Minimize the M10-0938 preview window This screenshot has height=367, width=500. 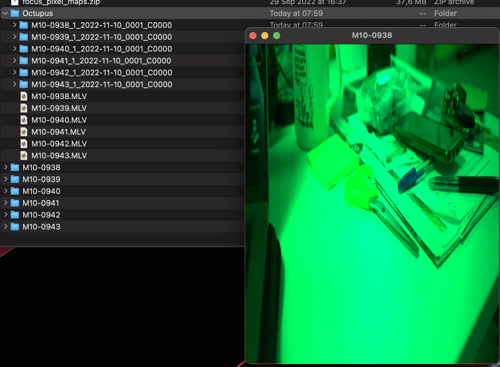click(265, 36)
